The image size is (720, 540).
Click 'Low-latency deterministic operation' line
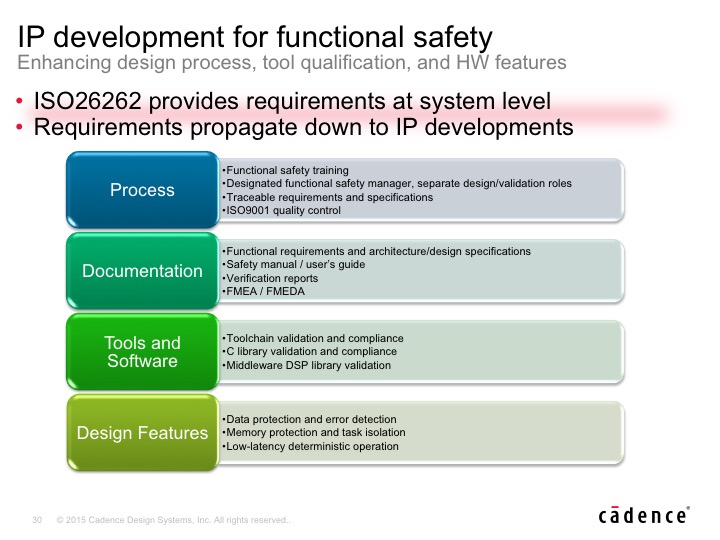click(310, 446)
